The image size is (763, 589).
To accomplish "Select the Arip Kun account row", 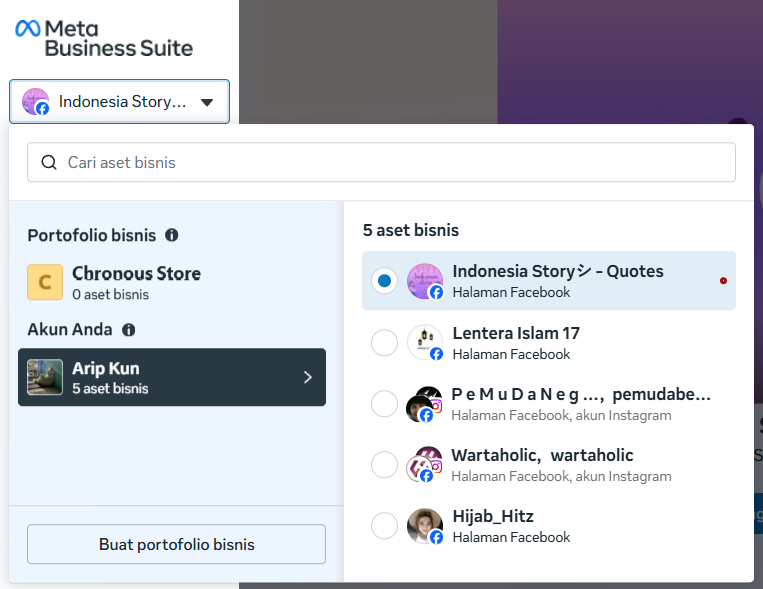I will (x=172, y=377).
